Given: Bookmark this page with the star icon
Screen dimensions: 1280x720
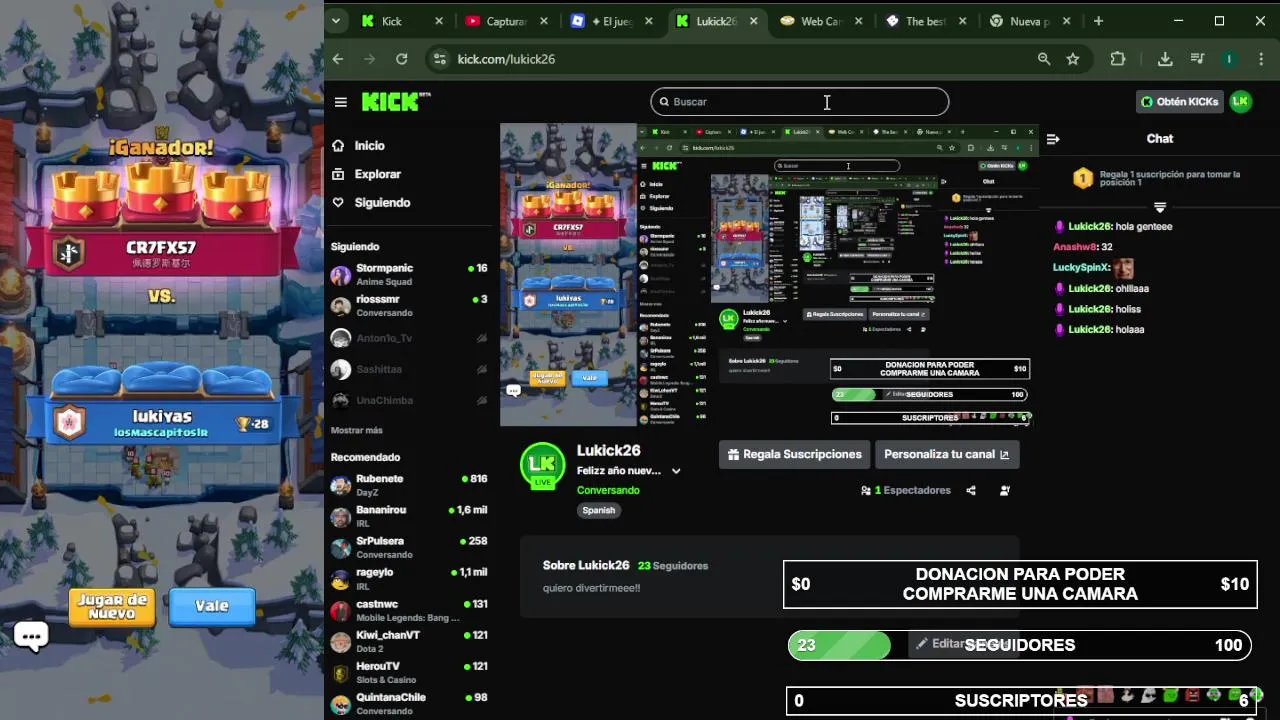Looking at the screenshot, I should pyautogui.click(x=1073, y=59).
